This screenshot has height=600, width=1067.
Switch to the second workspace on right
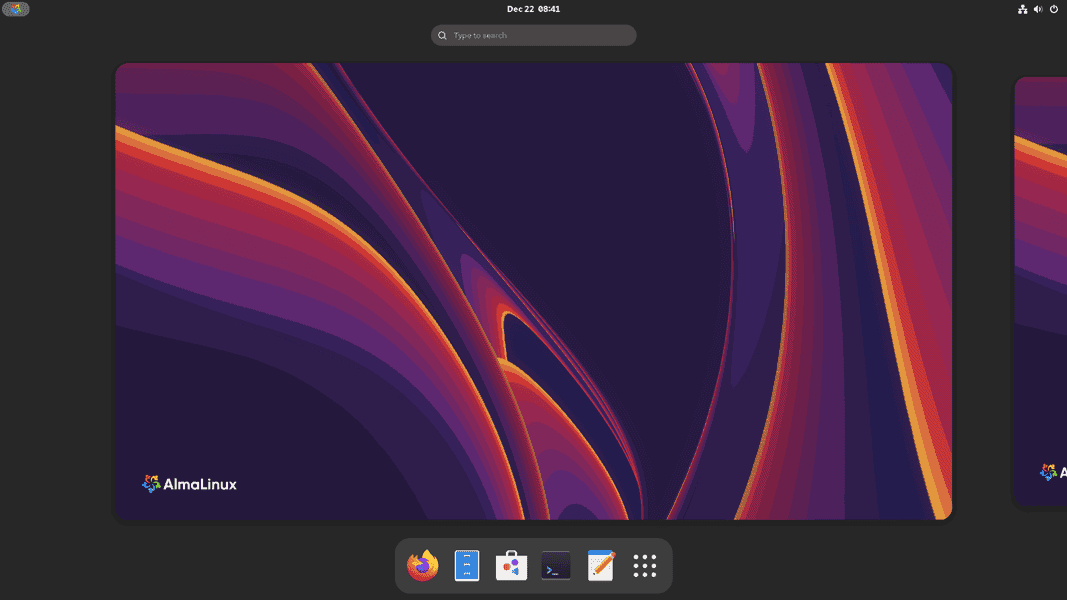pyautogui.click(x=1040, y=291)
